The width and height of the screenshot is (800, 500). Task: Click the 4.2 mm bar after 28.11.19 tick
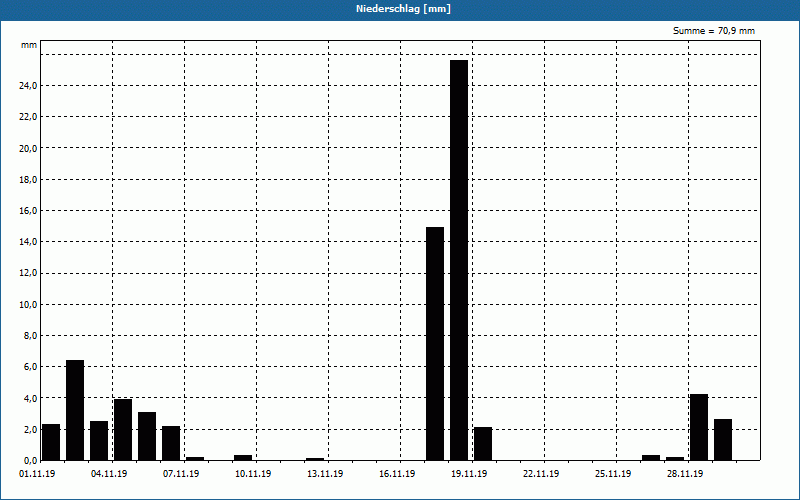tap(698, 428)
